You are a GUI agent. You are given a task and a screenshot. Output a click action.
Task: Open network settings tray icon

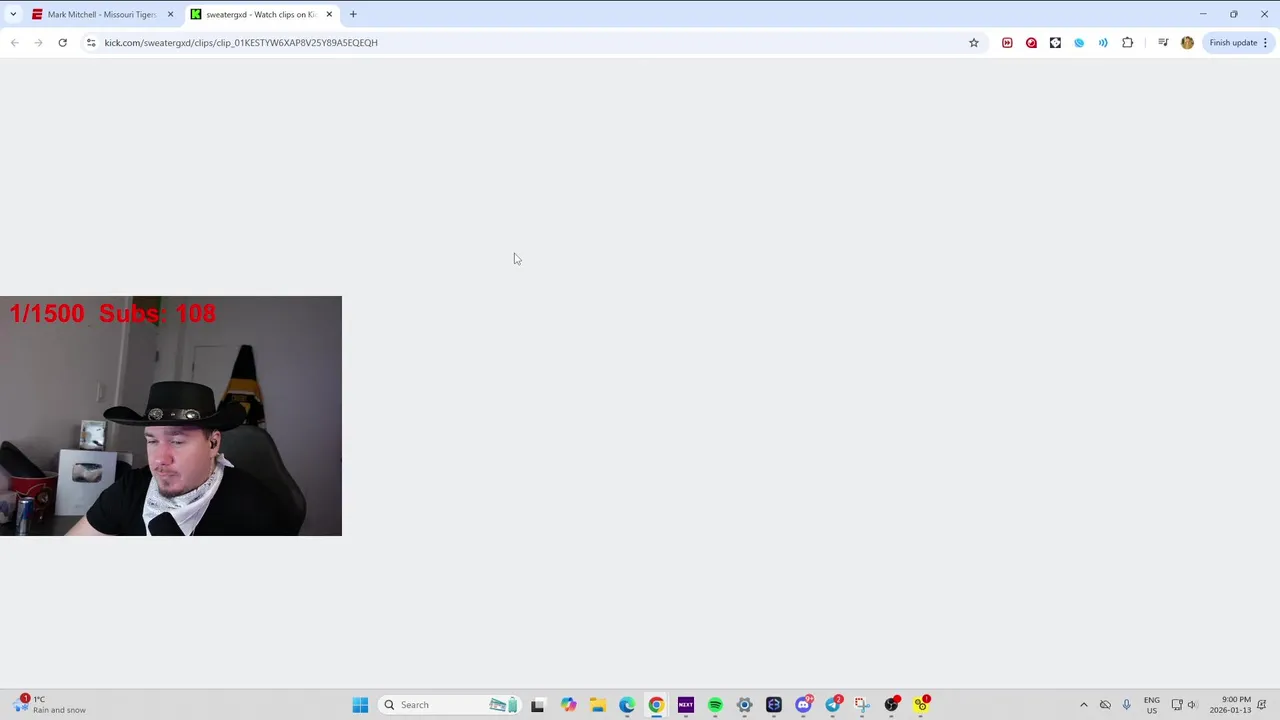click(x=1177, y=705)
